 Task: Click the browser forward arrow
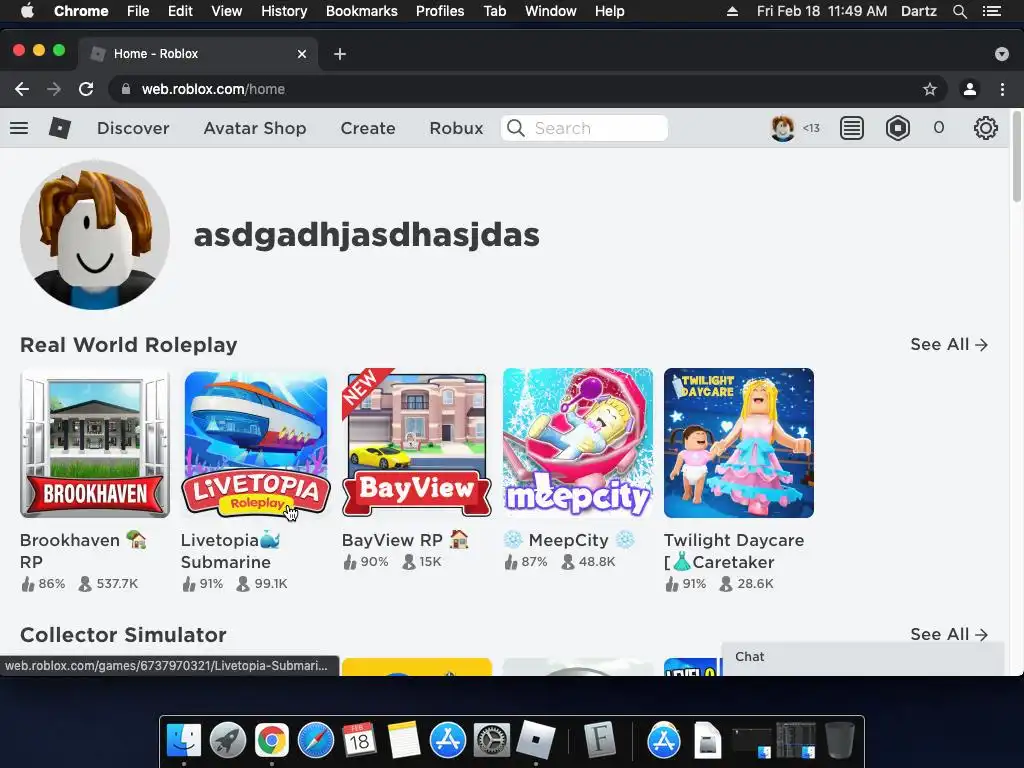point(54,89)
